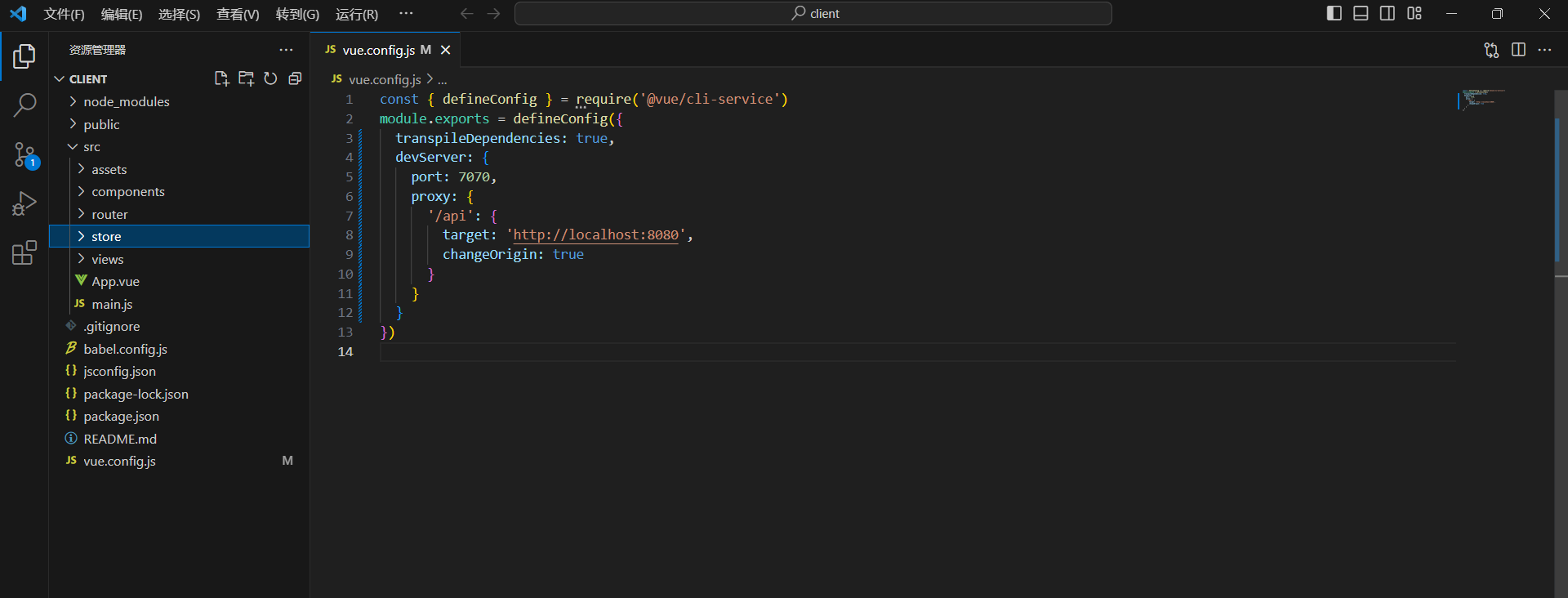Collapse the src folder
Screen dimensions: 1568x598
coord(91,147)
